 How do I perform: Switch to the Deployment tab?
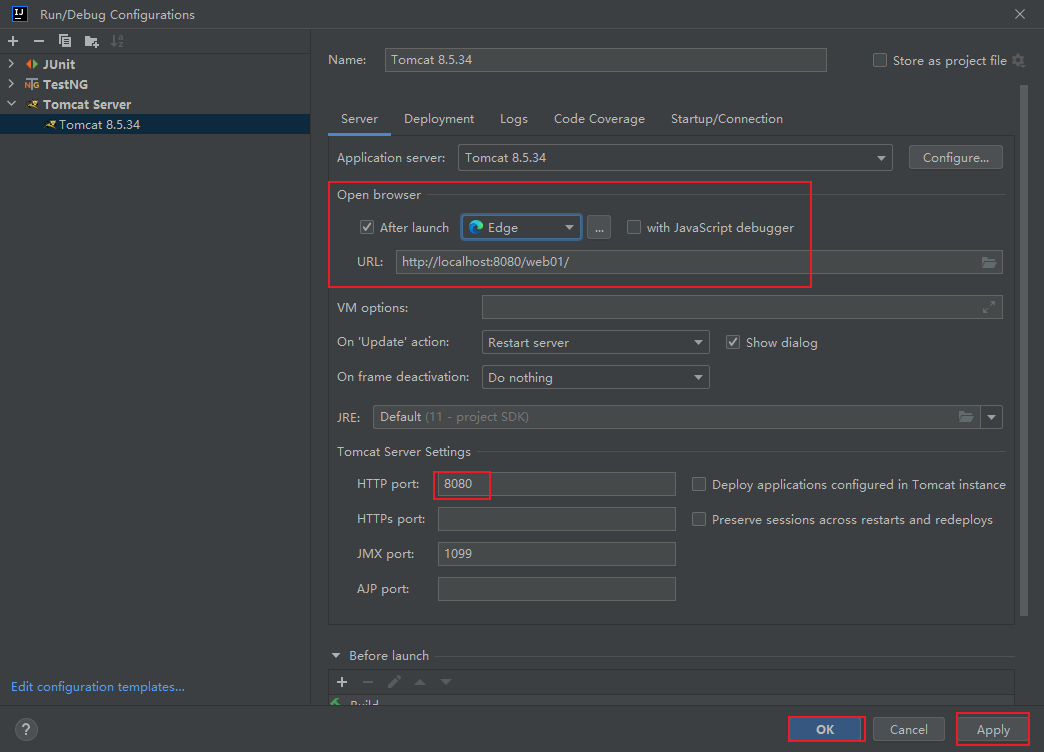[x=439, y=119]
